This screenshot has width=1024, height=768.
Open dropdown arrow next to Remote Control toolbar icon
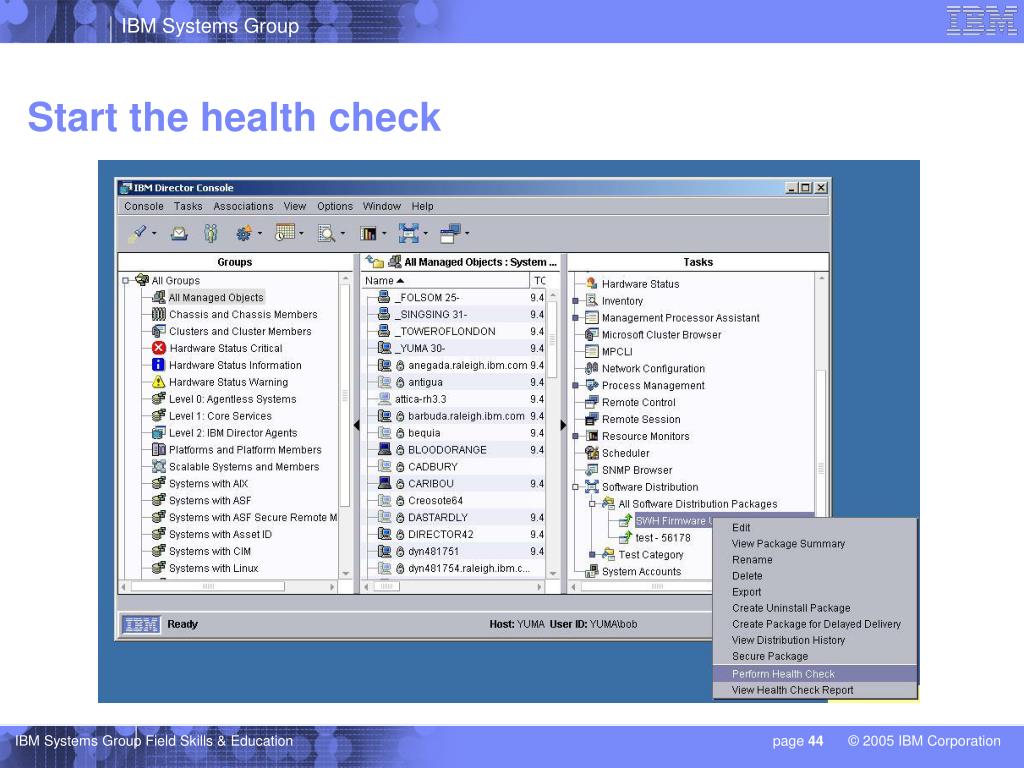[467, 234]
